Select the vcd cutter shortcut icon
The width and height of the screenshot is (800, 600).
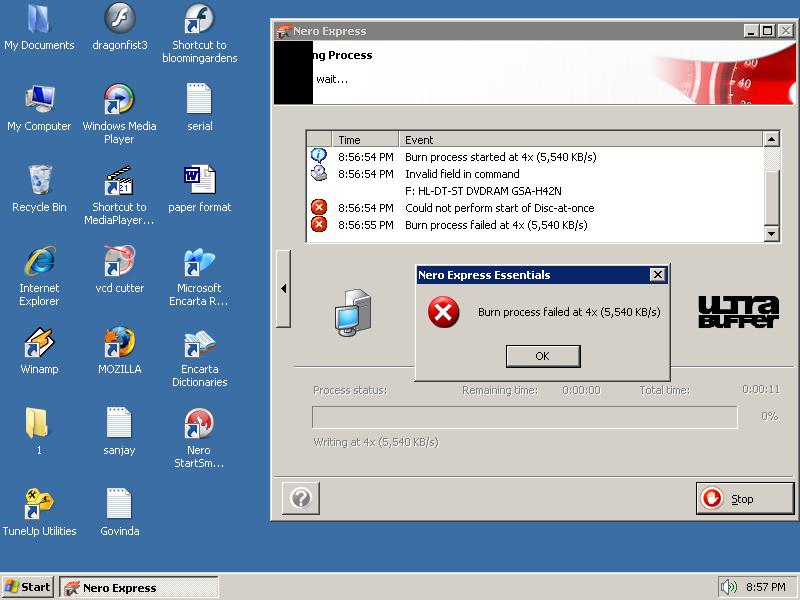pos(119,270)
